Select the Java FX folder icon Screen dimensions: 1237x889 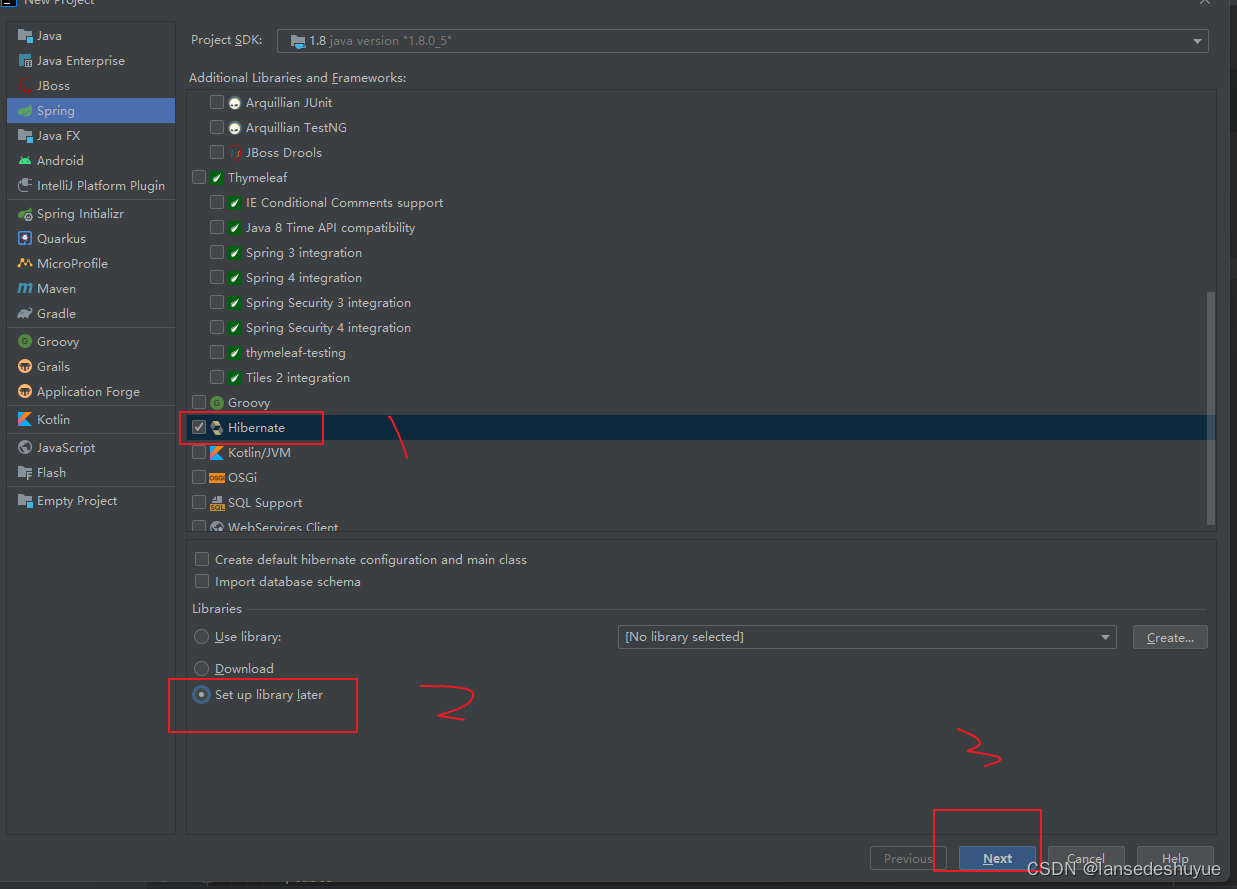tap(25, 136)
